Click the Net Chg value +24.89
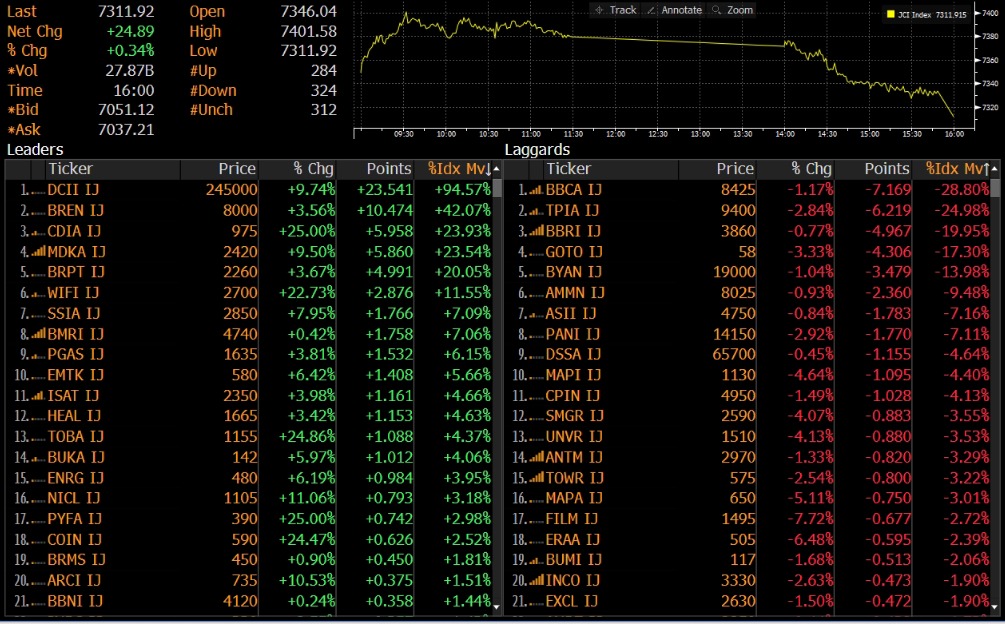 pos(130,31)
